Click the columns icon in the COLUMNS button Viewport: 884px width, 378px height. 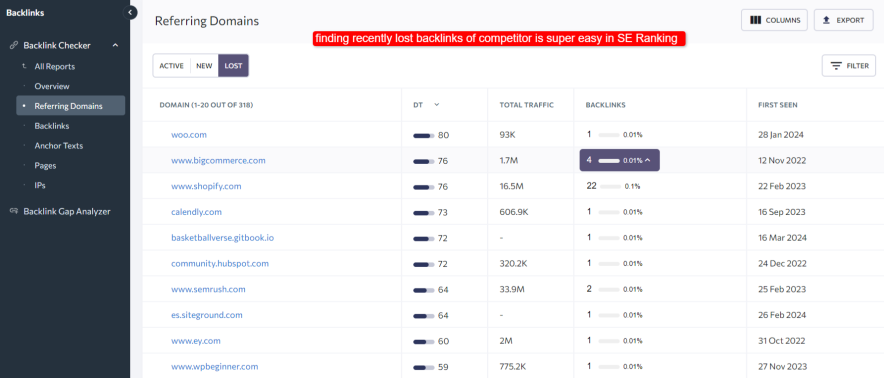click(x=755, y=20)
